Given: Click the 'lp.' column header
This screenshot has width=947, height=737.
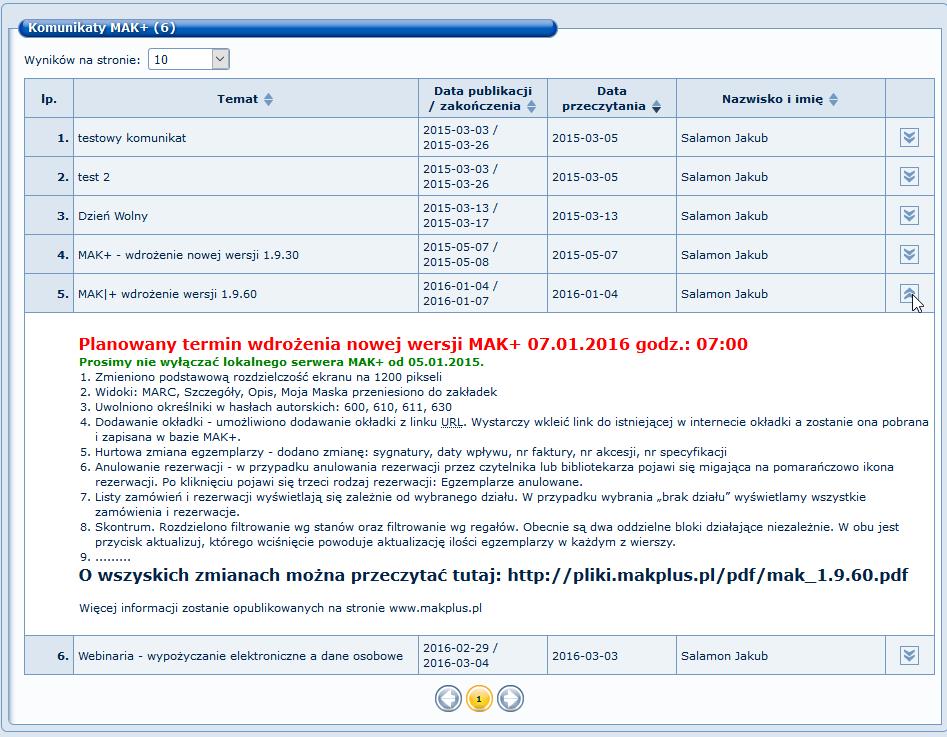Looking at the screenshot, I should 49,98.
